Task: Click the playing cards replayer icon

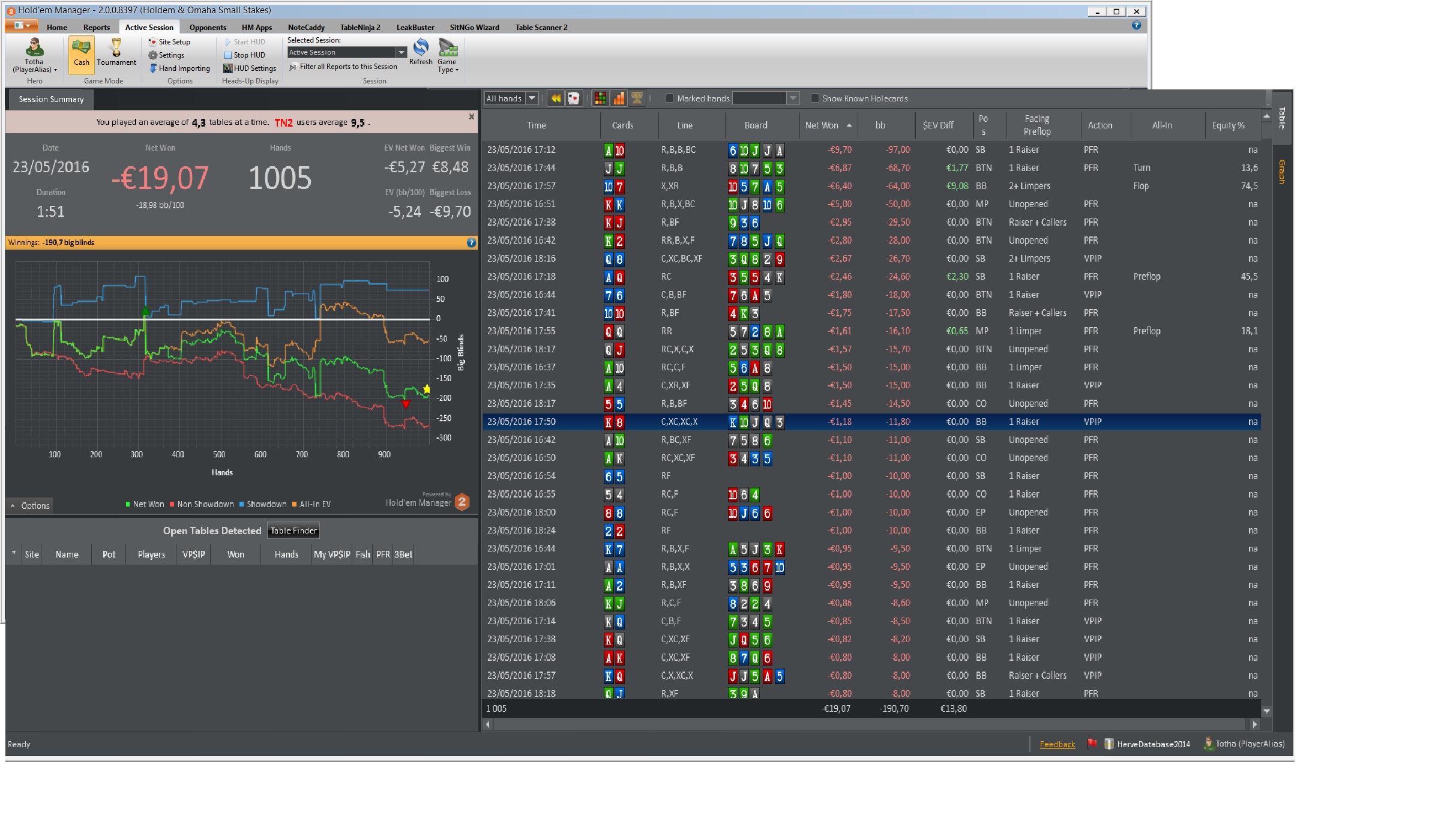Action: click(x=574, y=98)
